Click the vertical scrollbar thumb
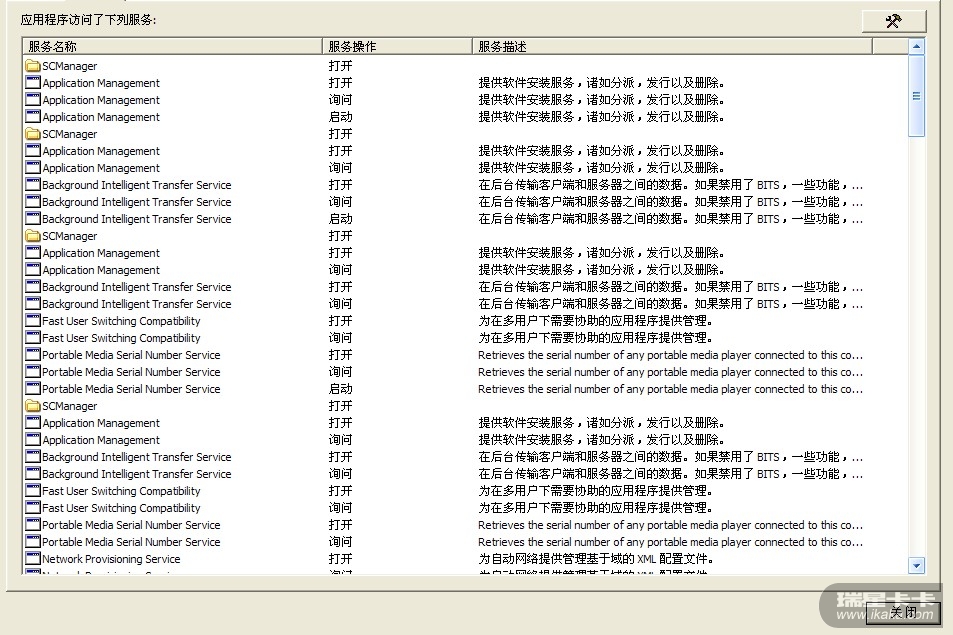 point(917,96)
